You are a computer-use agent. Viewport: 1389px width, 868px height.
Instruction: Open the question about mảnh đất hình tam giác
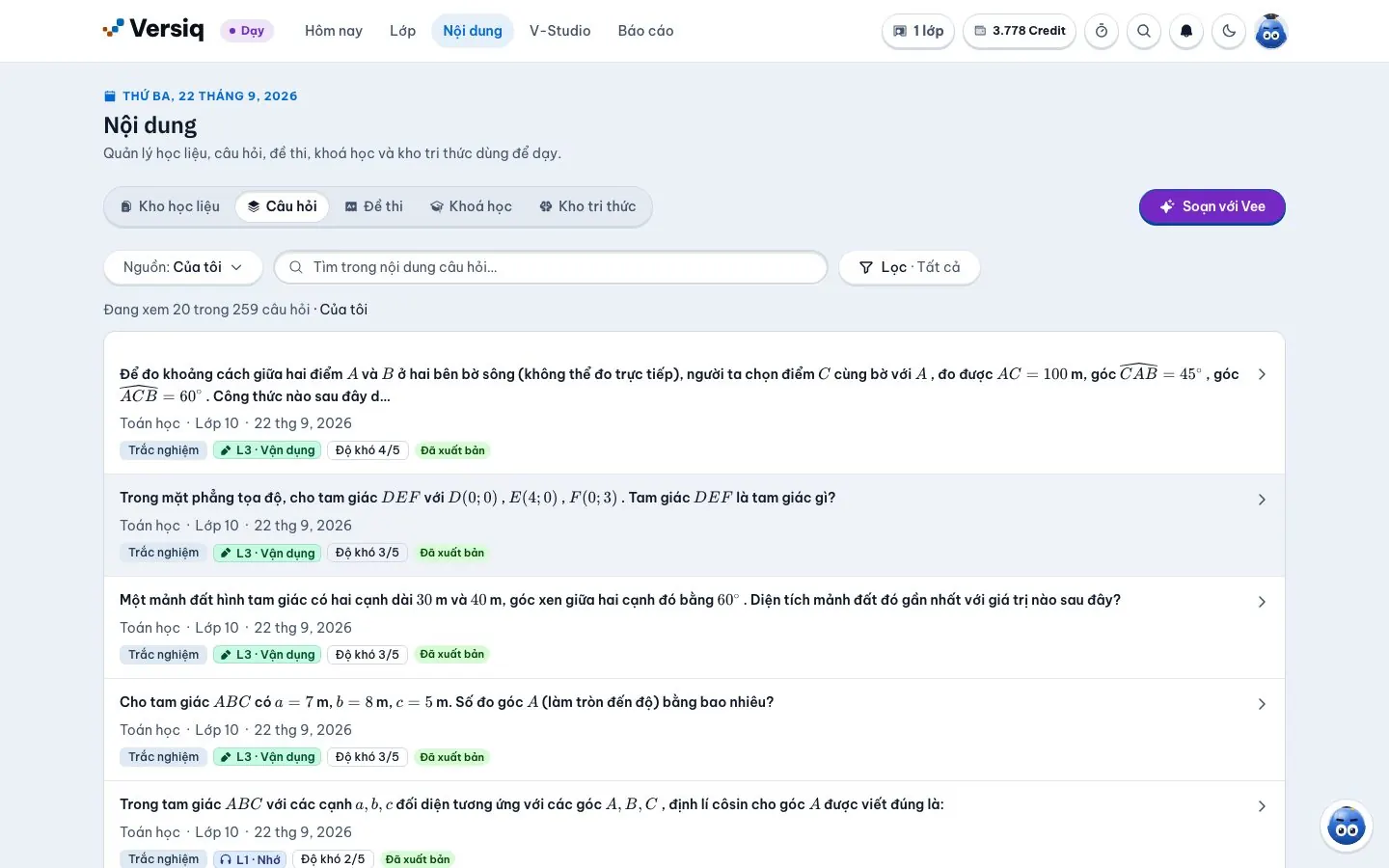pyautogui.click(x=620, y=600)
